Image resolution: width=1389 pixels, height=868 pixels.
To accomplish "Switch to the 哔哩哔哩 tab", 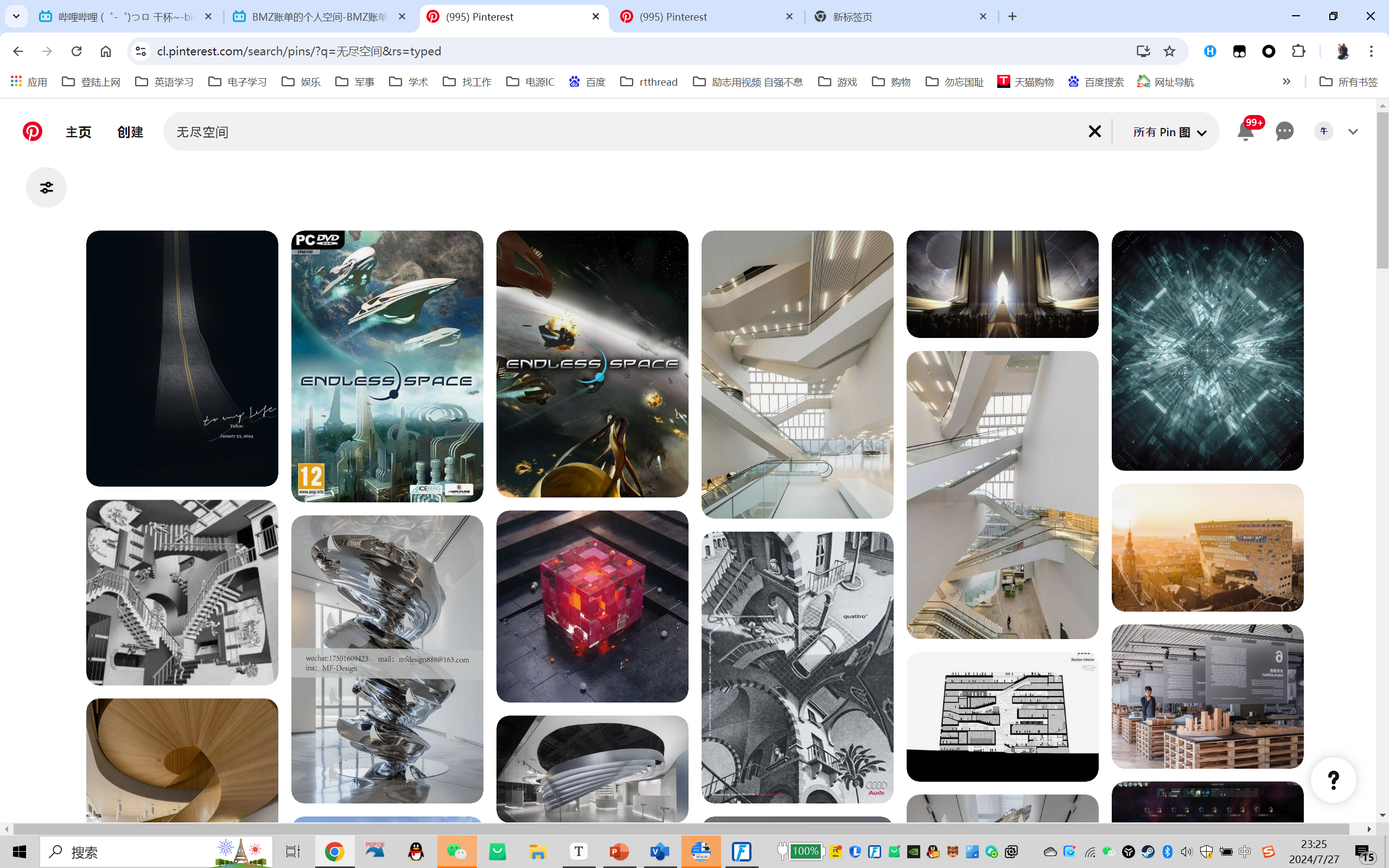I will click(x=126, y=17).
